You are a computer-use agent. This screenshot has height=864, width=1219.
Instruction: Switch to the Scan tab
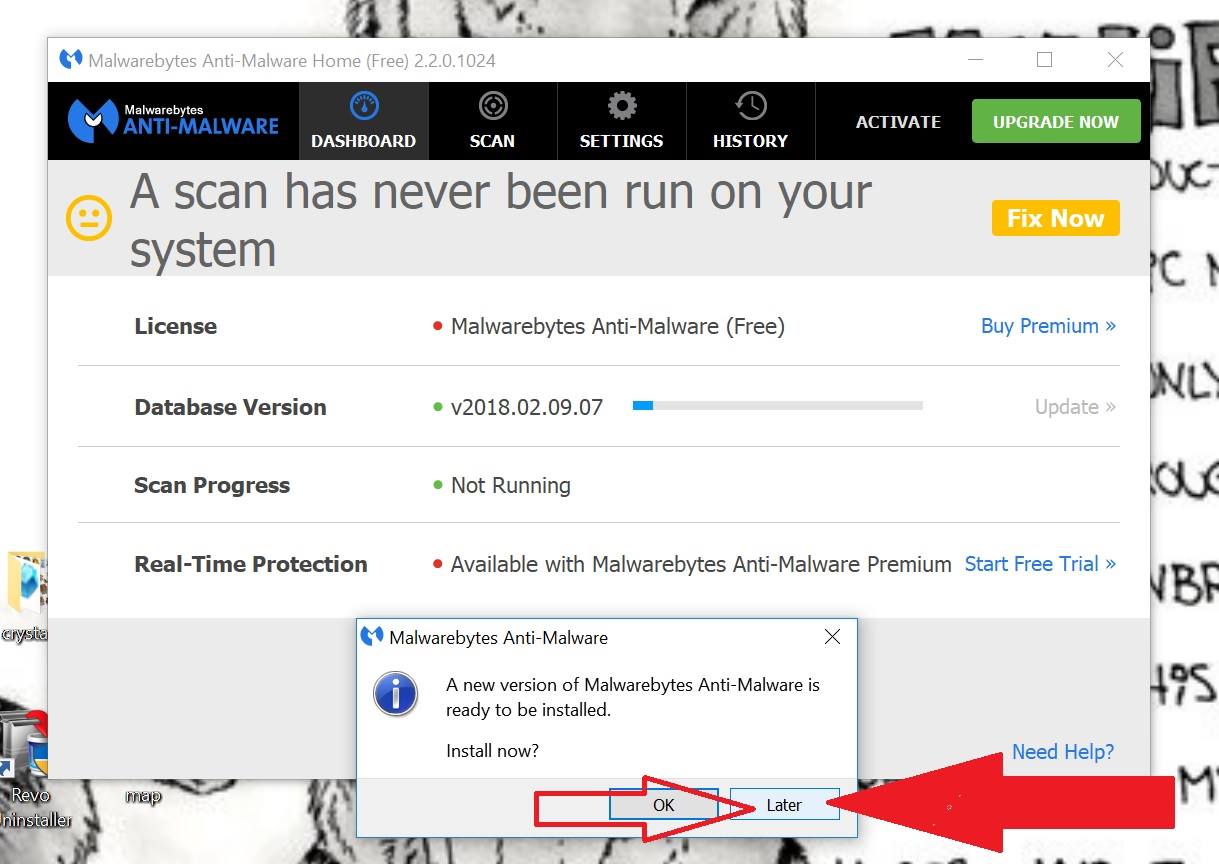tap(492, 121)
